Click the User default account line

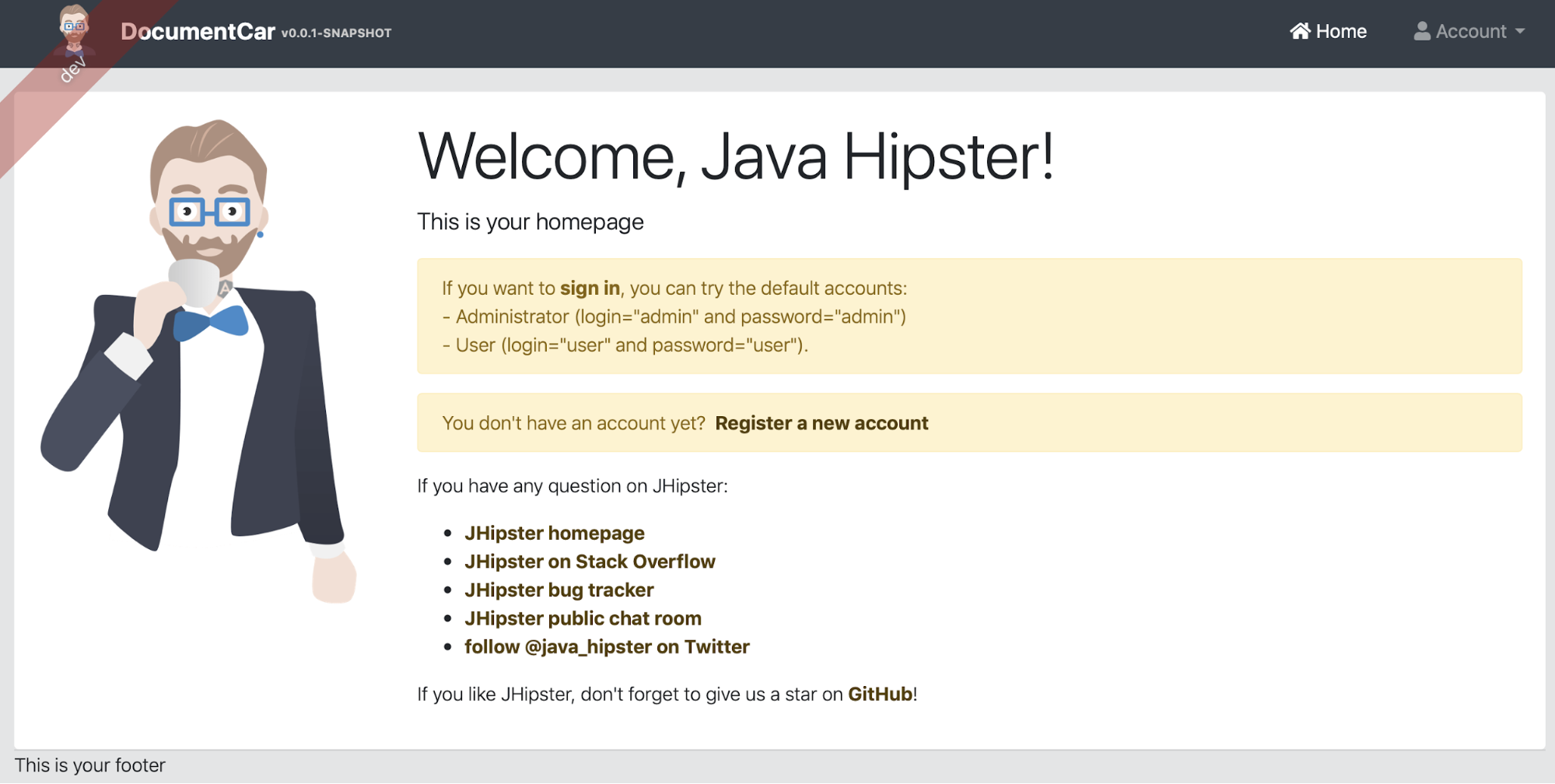tap(625, 345)
